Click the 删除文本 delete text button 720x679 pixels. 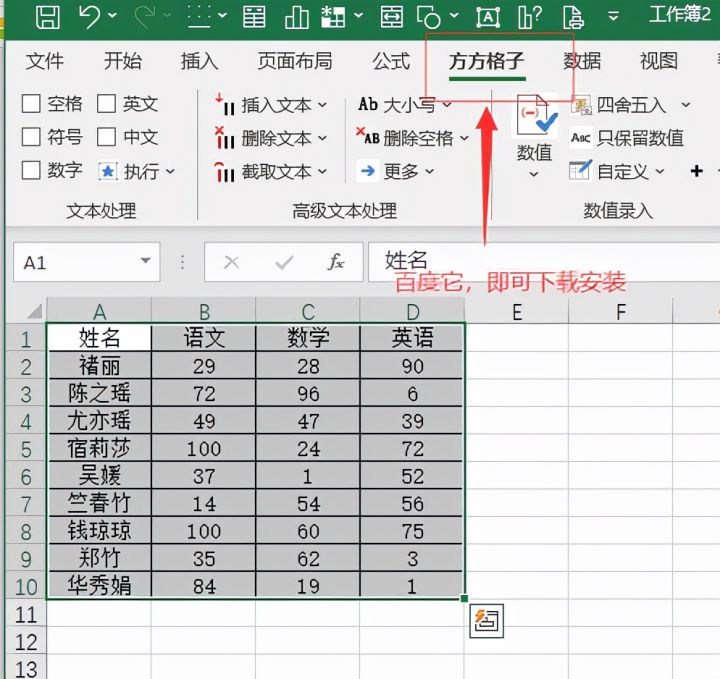(270, 138)
